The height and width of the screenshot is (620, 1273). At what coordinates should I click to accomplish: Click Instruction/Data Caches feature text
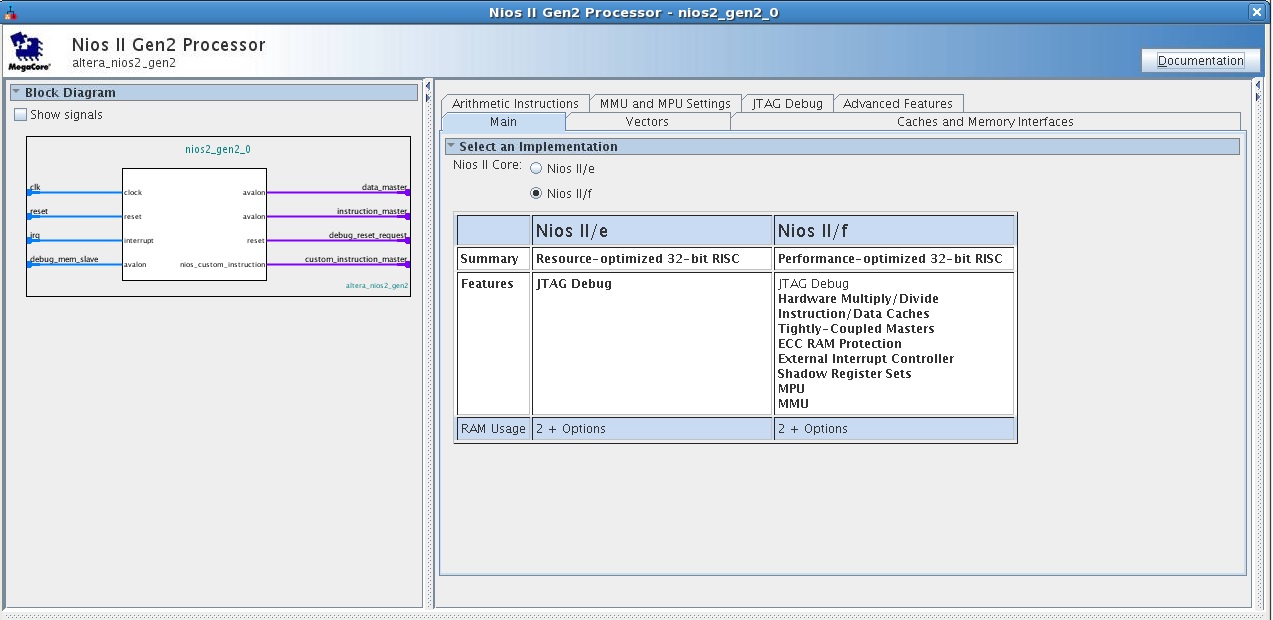tap(853, 314)
